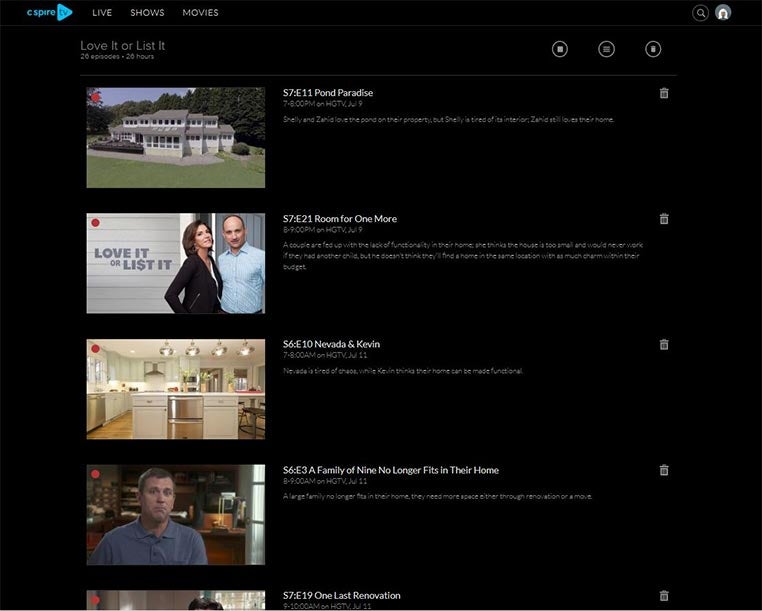Open the S7:E19 One Last Renovation title
This screenshot has height=611, width=762.
(342, 595)
